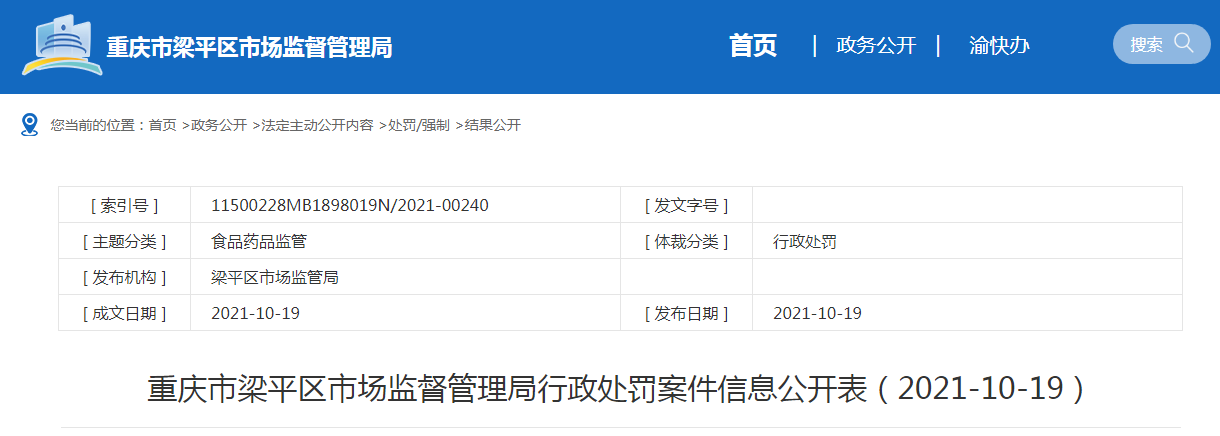Open 处罚/强制 breadcrumb link
The height and width of the screenshot is (436, 1220).
[x=418, y=125]
